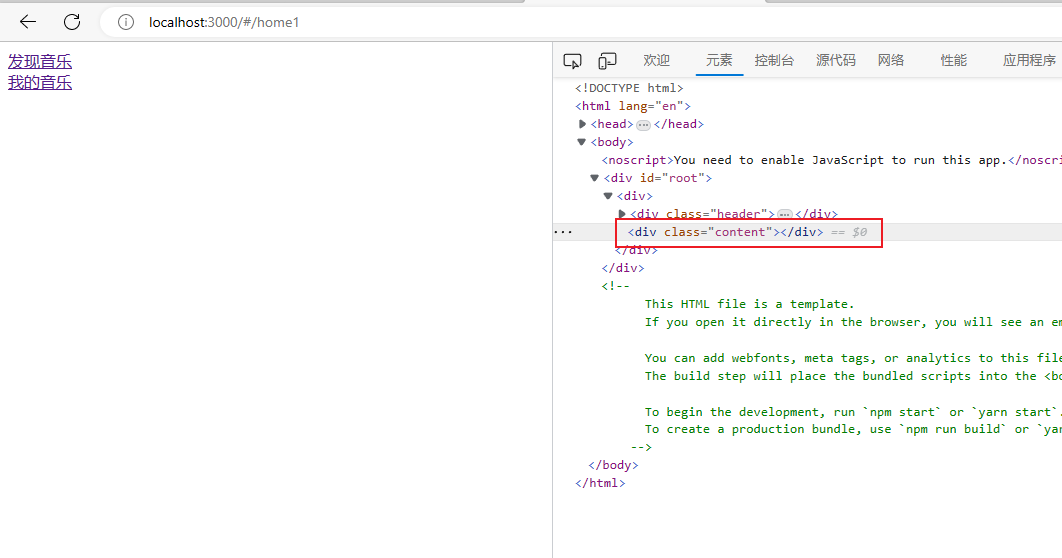This screenshot has width=1062, height=558.
Task: Select the html lang="en" element
Action: (x=633, y=106)
